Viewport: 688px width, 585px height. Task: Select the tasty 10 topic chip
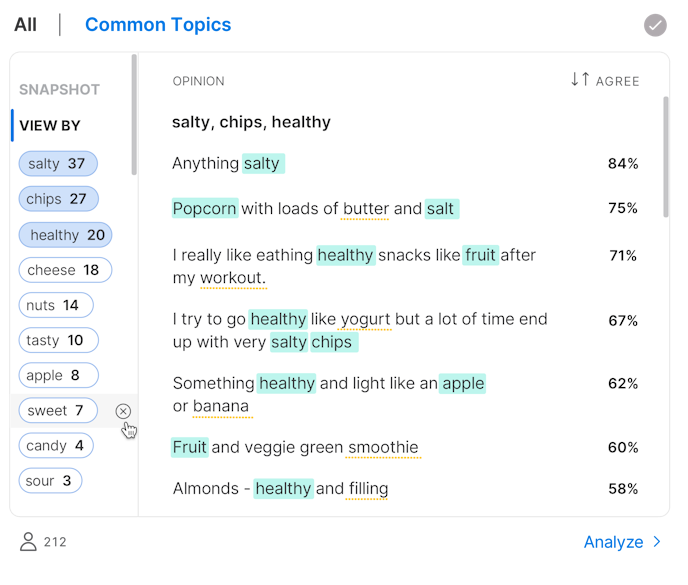pyautogui.click(x=58, y=340)
